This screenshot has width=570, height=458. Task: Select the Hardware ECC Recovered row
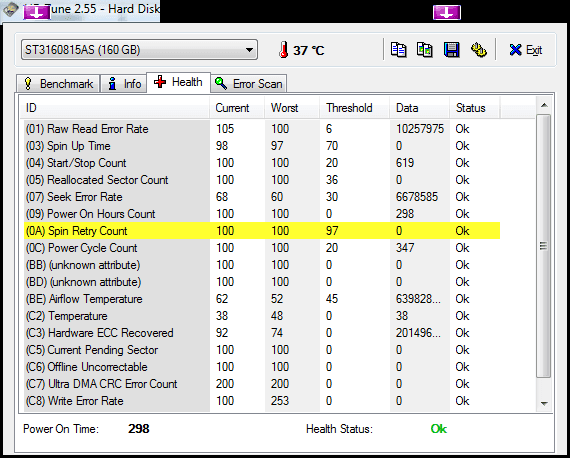click(x=262, y=333)
